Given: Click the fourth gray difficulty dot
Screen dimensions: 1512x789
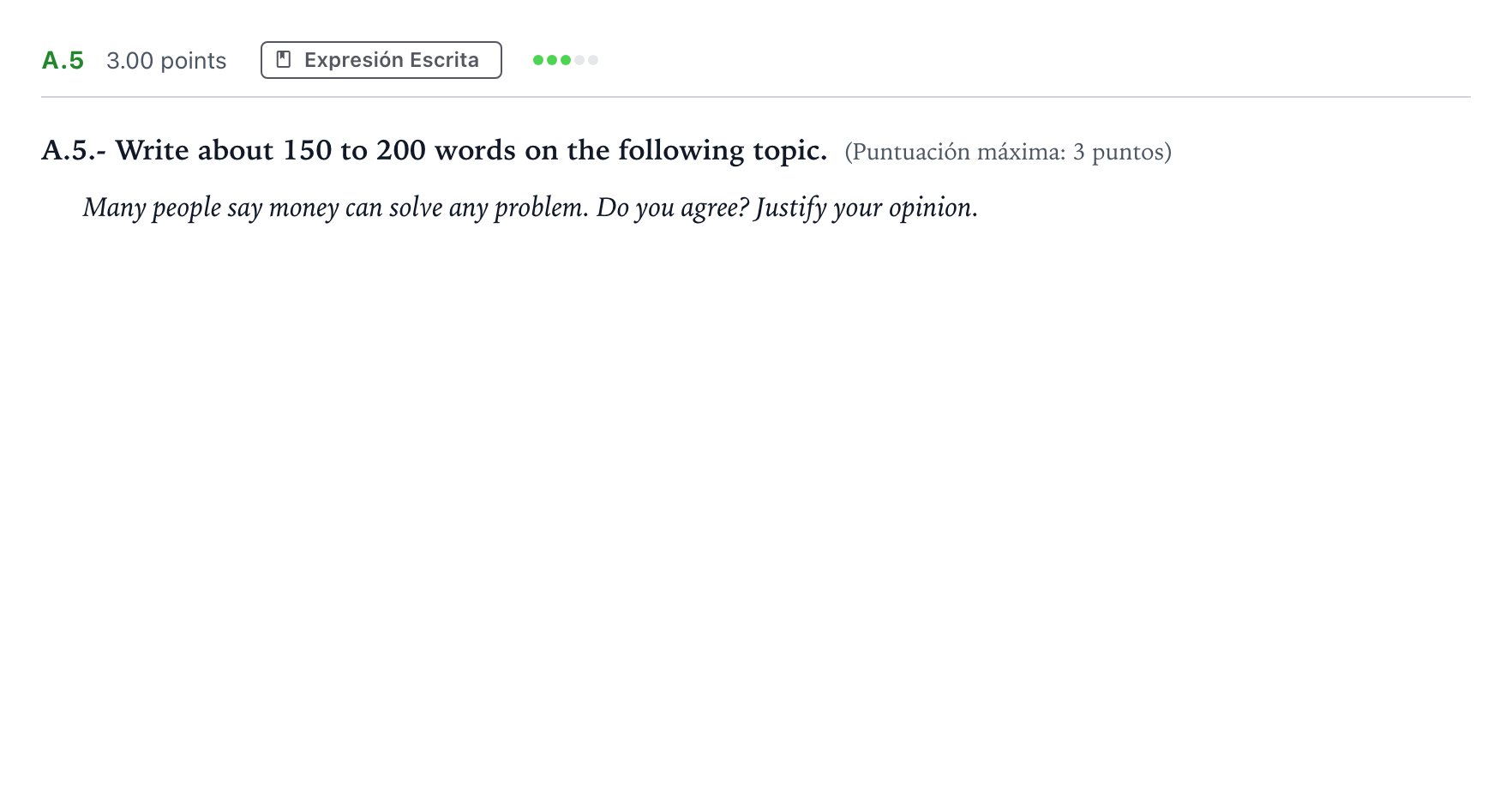Looking at the screenshot, I should click(x=579, y=60).
